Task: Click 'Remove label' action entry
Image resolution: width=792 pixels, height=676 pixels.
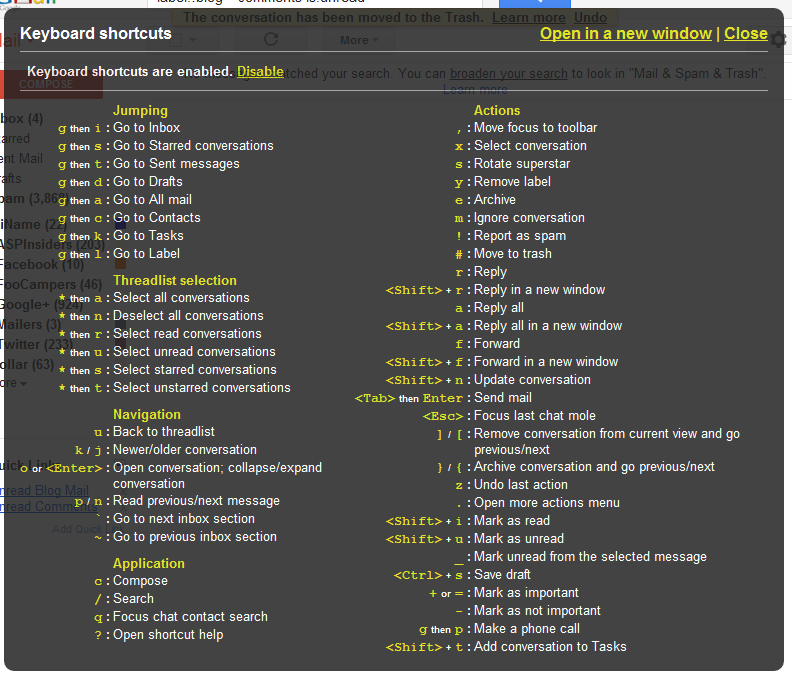Action: [x=512, y=181]
